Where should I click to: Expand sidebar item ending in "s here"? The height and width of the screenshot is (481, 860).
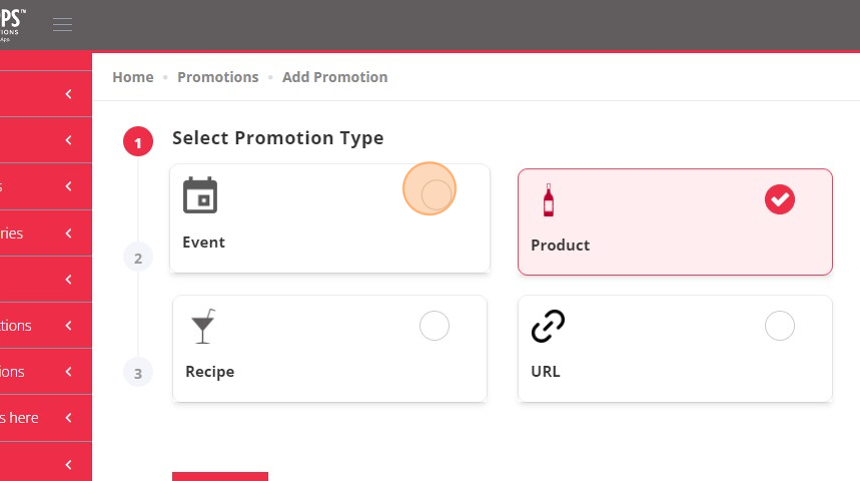pos(46,417)
